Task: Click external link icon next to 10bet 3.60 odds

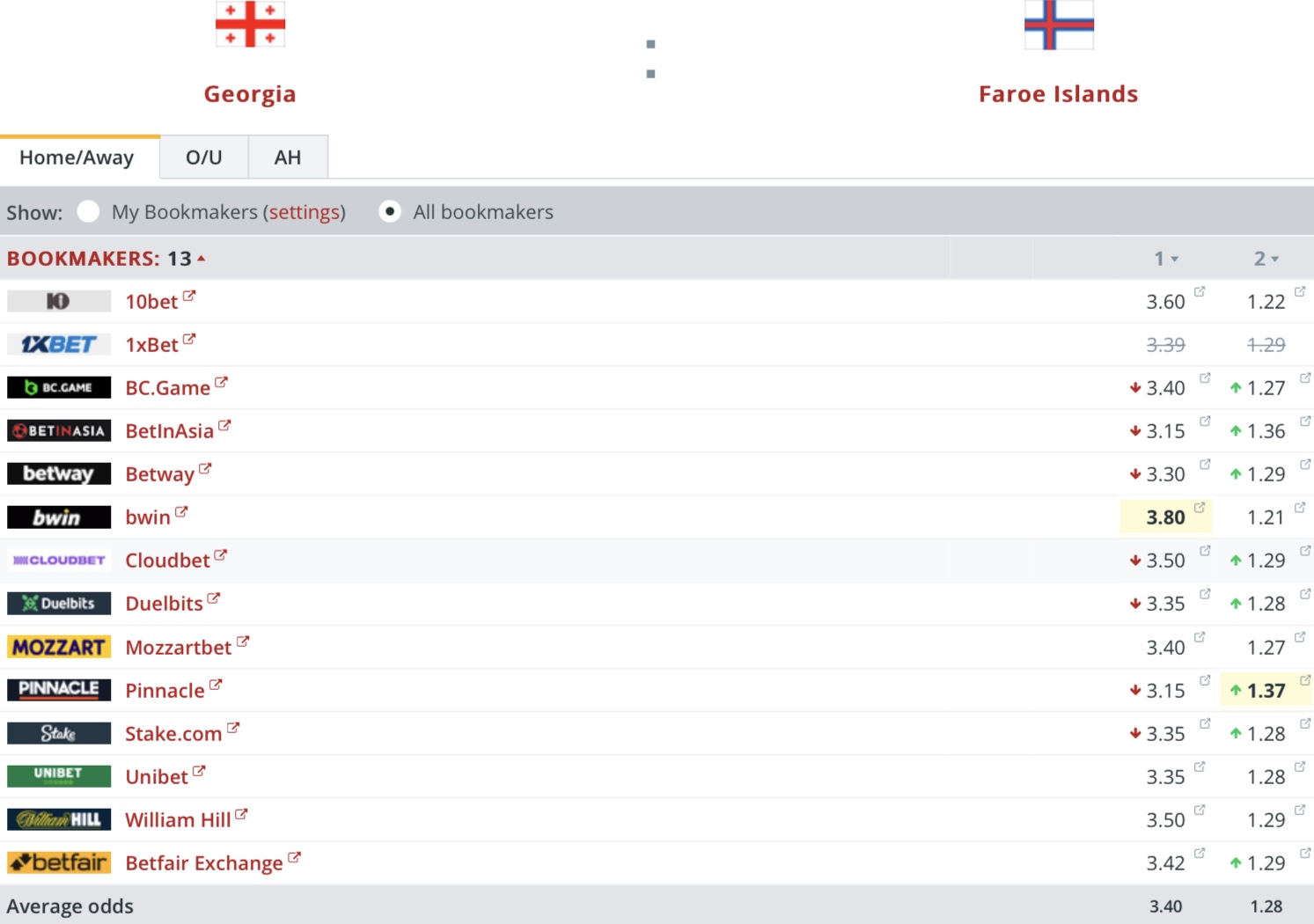Action: [1200, 291]
